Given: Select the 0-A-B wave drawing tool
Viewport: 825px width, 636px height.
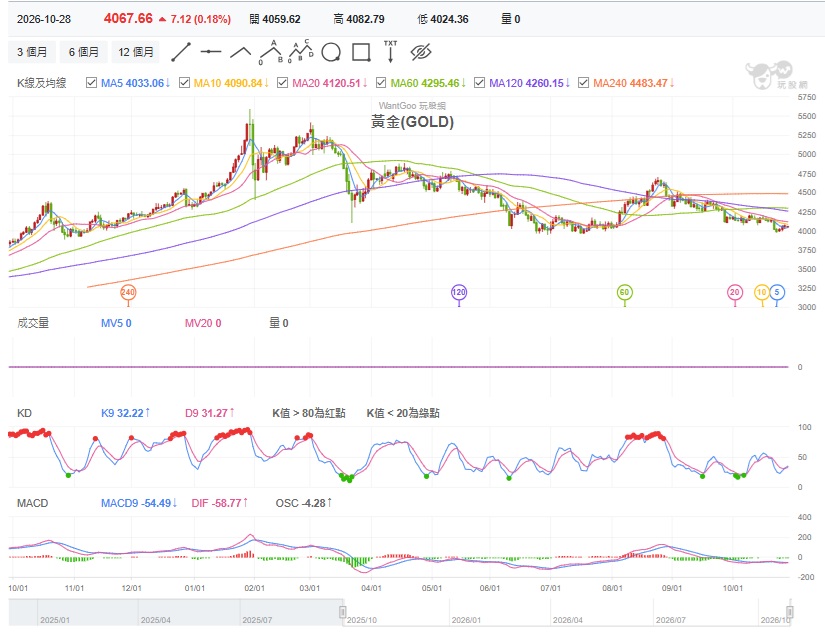Looking at the screenshot, I should 271,52.
